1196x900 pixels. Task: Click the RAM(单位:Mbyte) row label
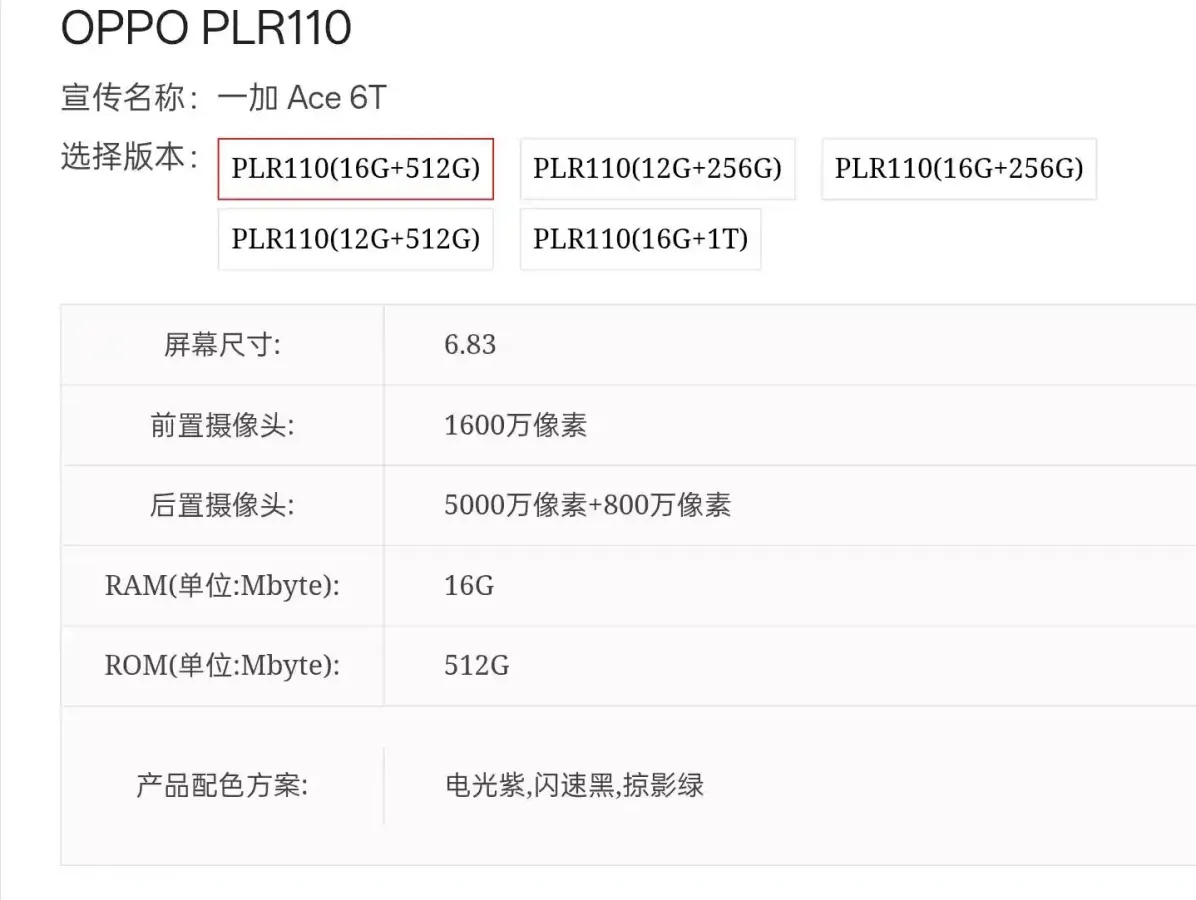pos(222,585)
